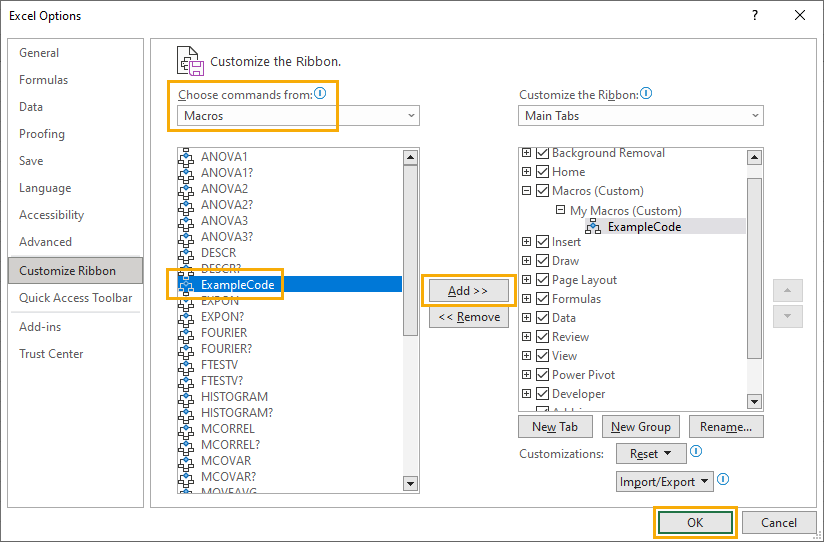Image resolution: width=824 pixels, height=542 pixels.
Task: Toggle the Macros (Custom) tab checkbox
Action: click(x=542, y=191)
